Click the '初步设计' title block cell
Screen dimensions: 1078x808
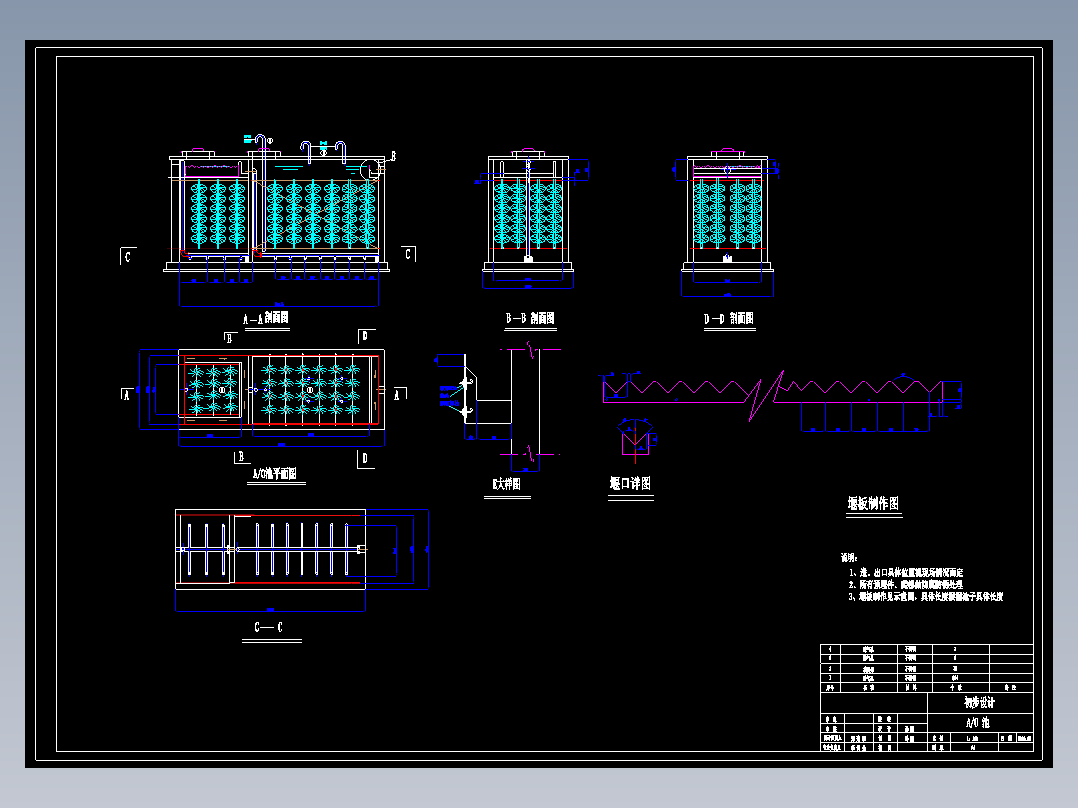[980, 703]
